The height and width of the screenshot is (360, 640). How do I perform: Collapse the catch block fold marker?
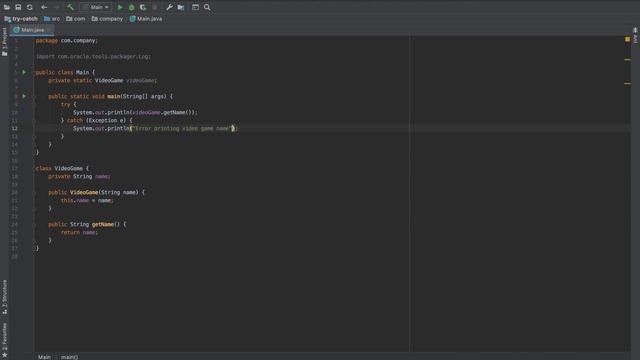[x=34, y=120]
